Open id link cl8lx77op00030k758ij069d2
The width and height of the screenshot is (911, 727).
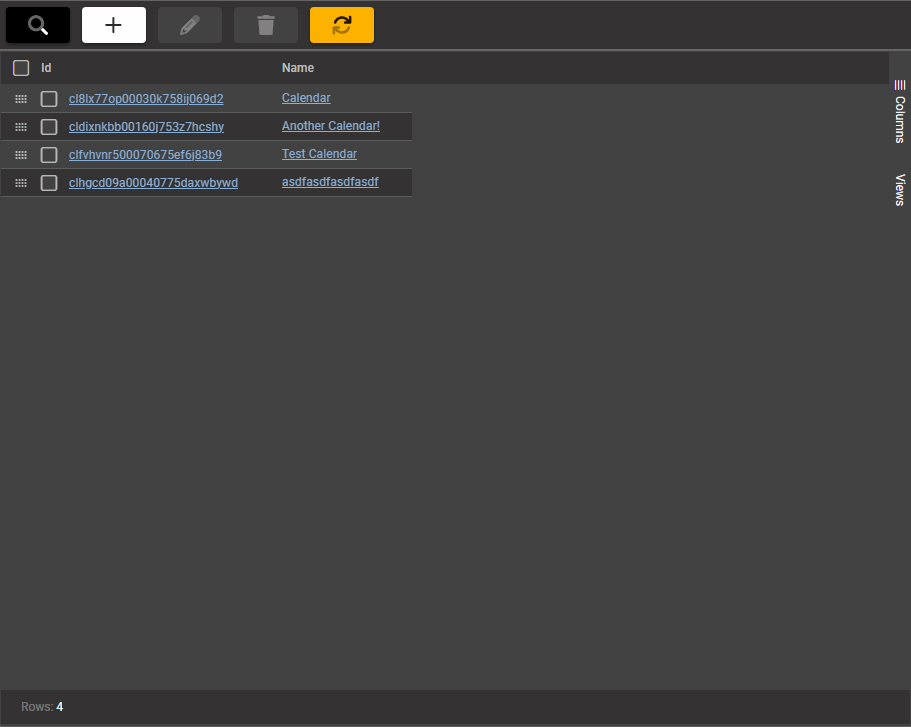146,99
